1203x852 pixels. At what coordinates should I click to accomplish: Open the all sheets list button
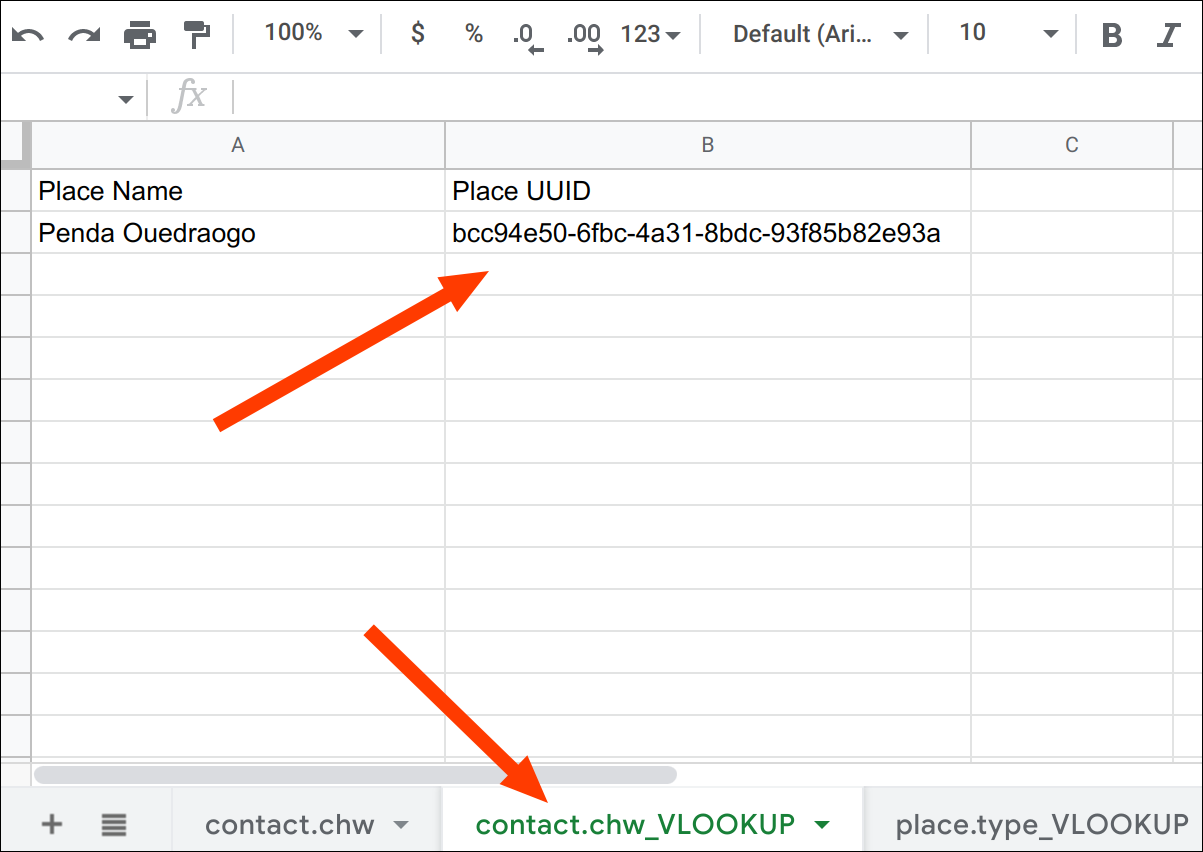pyautogui.click(x=114, y=824)
